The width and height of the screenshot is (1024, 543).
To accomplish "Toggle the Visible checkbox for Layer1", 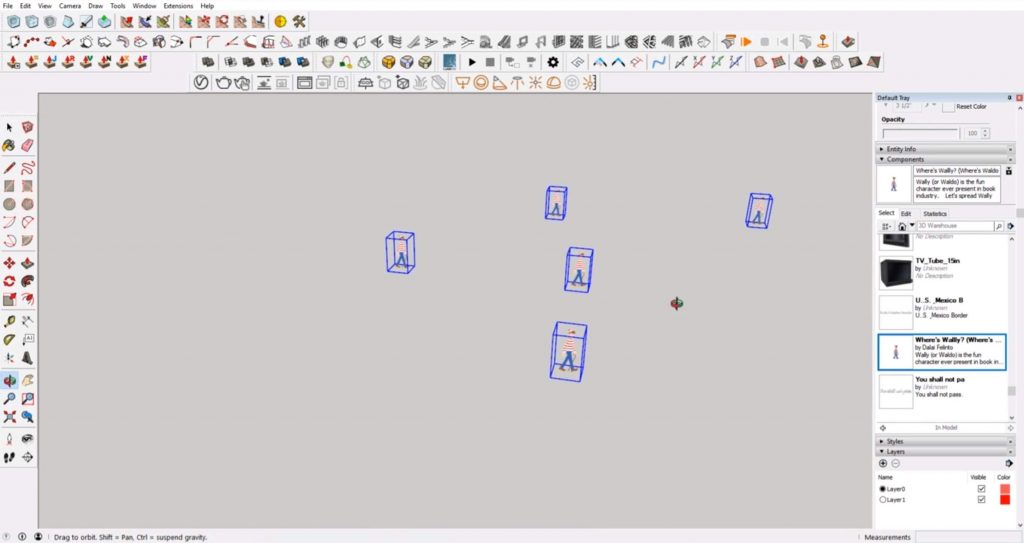I will (981, 500).
